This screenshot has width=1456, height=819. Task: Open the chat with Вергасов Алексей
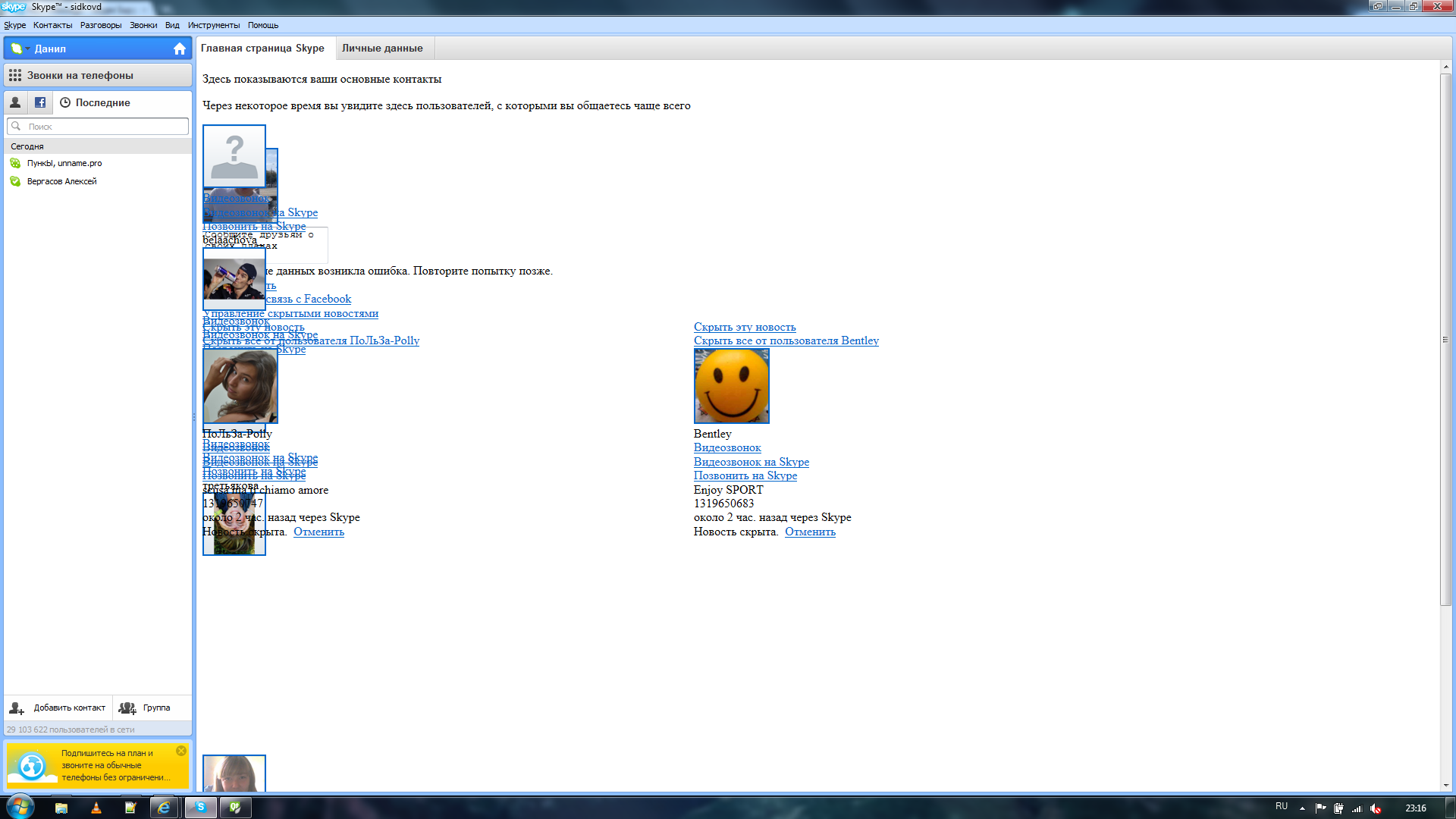pyautogui.click(x=61, y=181)
